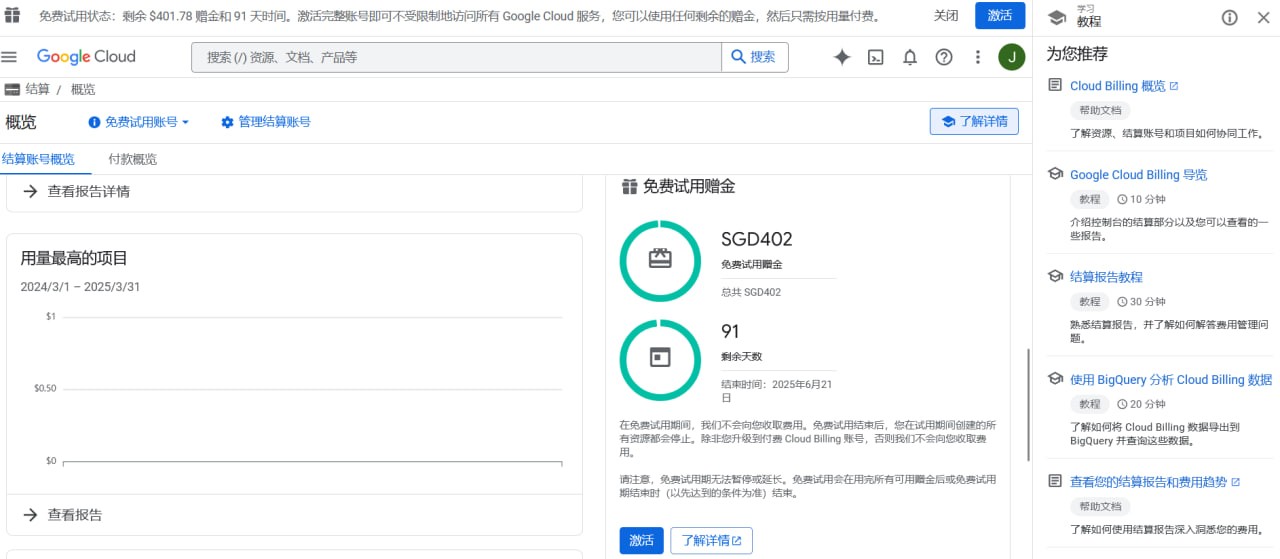Click the info icon in tutorial panel
Screen dimensions: 1280x559
pyautogui.click(x=1230, y=17)
